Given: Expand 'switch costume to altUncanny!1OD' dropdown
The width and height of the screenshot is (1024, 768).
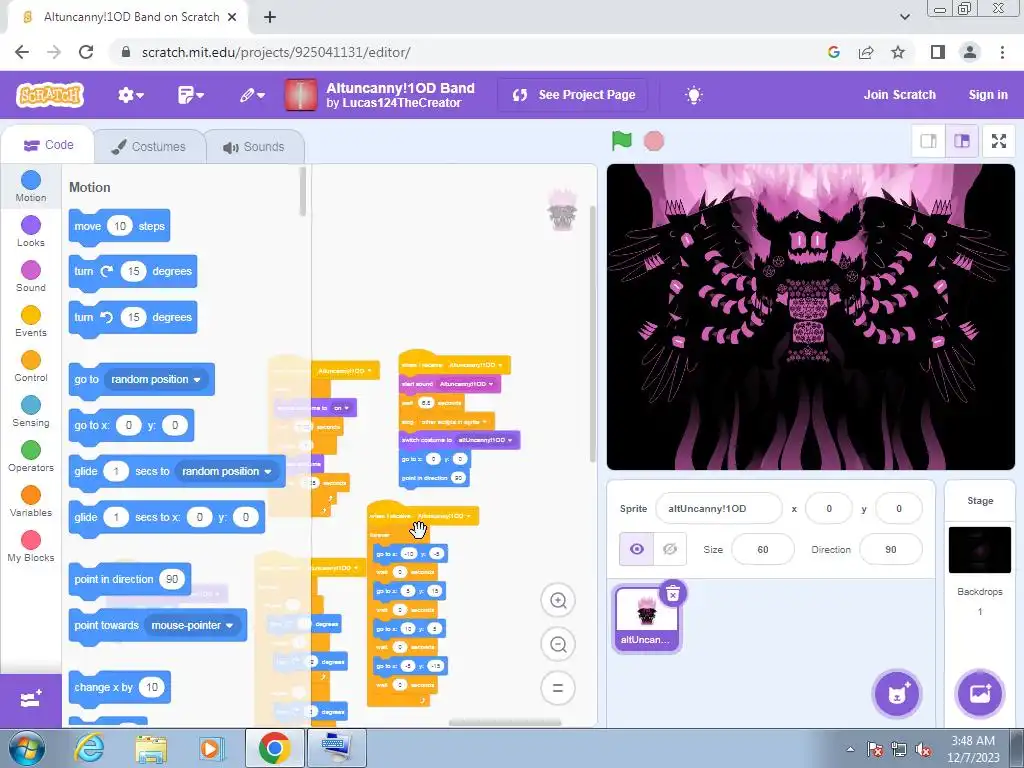Looking at the screenshot, I should 485,440.
